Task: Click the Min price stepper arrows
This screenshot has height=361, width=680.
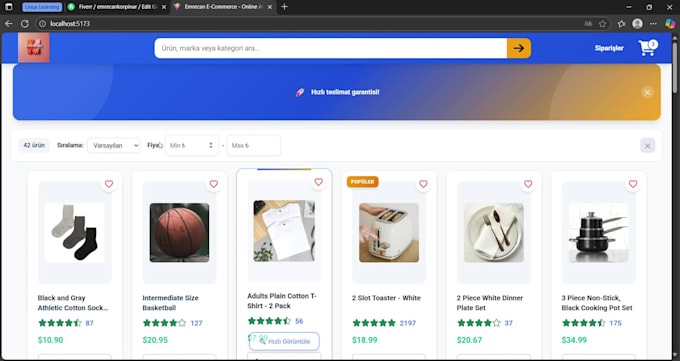Action: pyautogui.click(x=211, y=145)
